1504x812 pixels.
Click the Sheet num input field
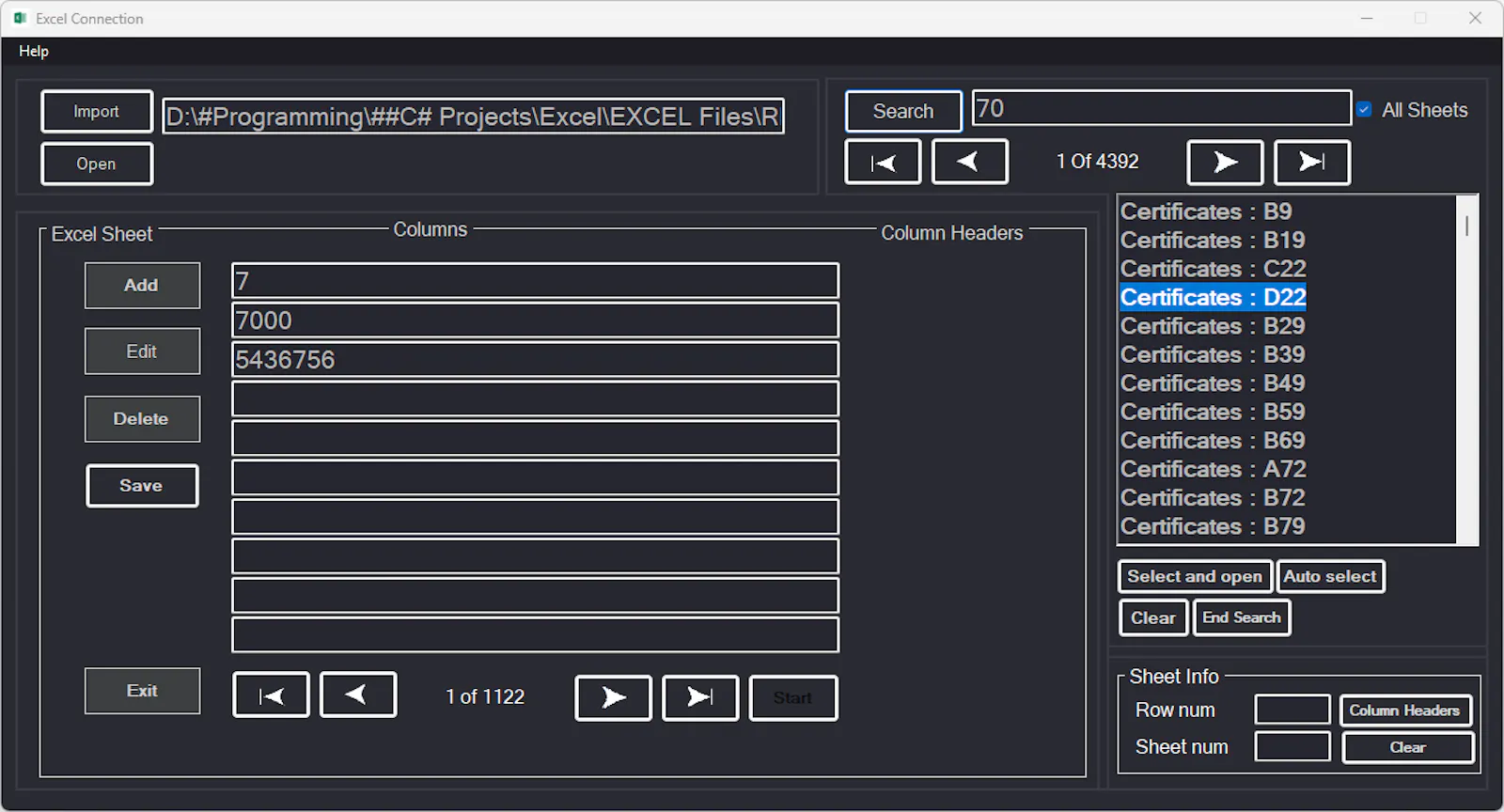1292,746
